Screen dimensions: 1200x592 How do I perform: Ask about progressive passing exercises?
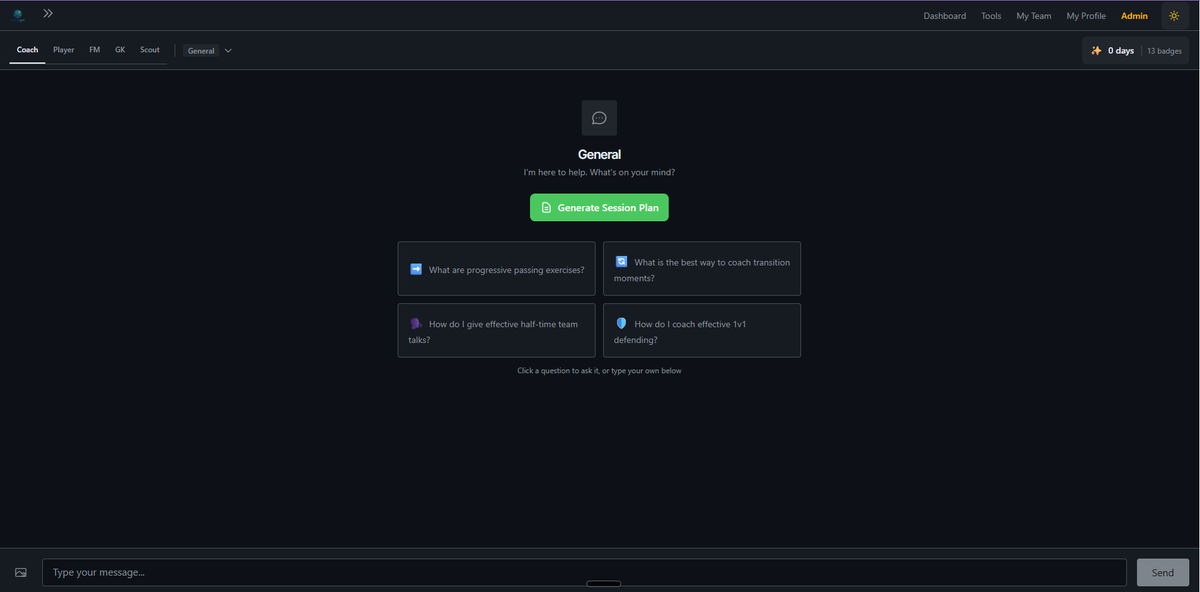[496, 269]
